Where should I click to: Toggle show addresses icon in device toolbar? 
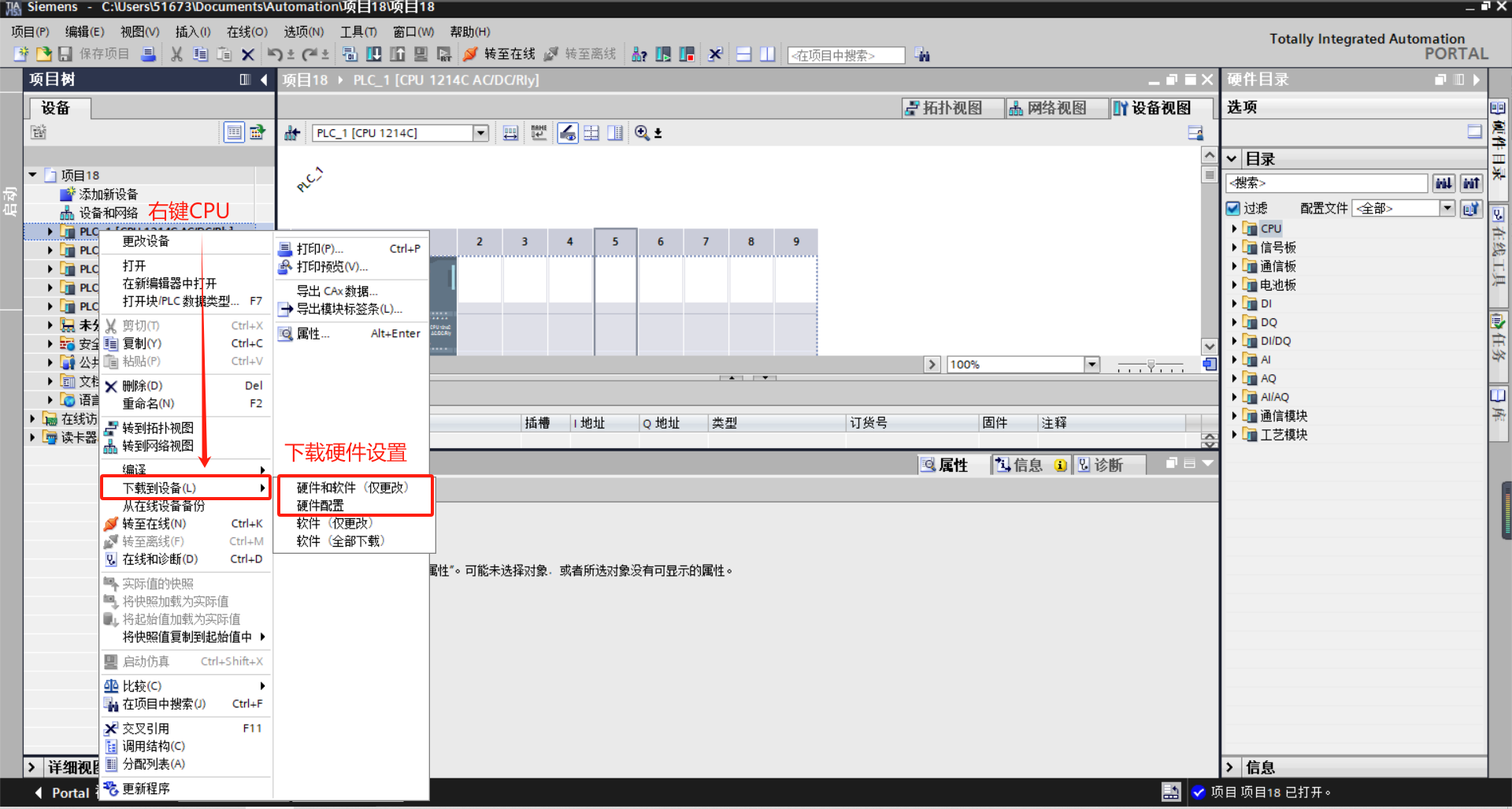click(x=568, y=133)
